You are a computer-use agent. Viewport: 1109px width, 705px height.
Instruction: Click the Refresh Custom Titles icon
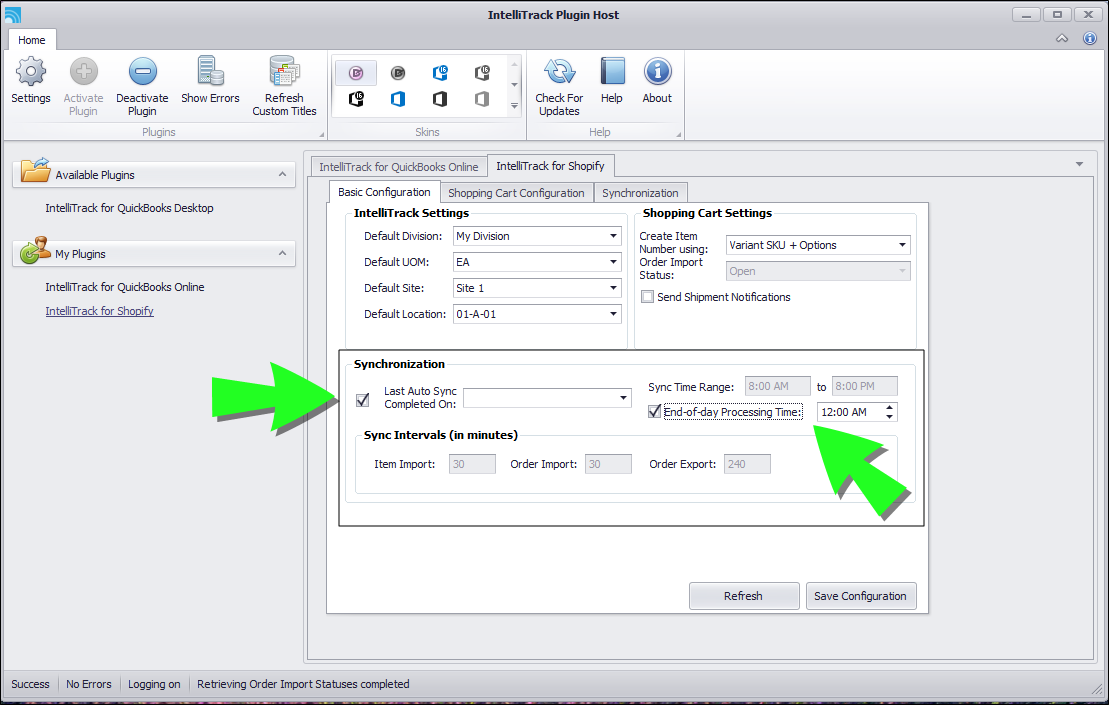[x=284, y=86]
